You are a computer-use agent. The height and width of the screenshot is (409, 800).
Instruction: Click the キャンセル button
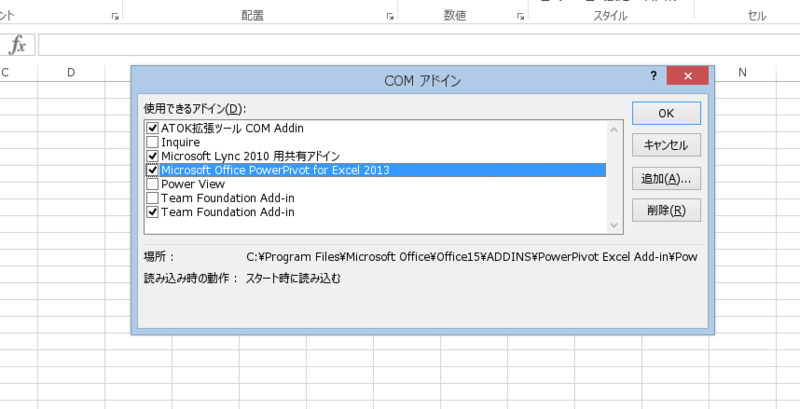click(x=666, y=145)
